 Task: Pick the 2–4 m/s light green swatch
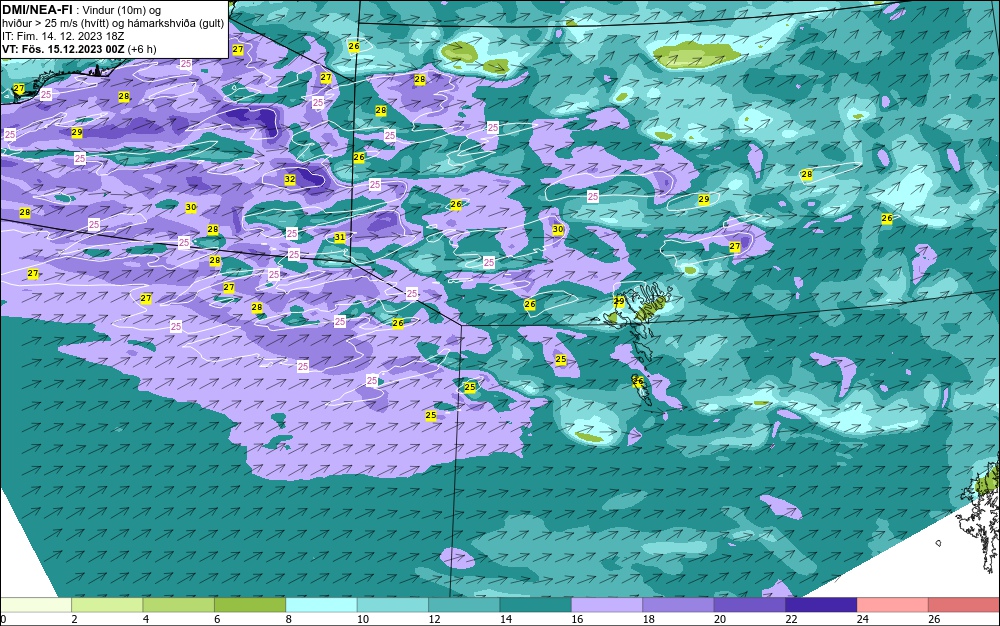(x=107, y=605)
